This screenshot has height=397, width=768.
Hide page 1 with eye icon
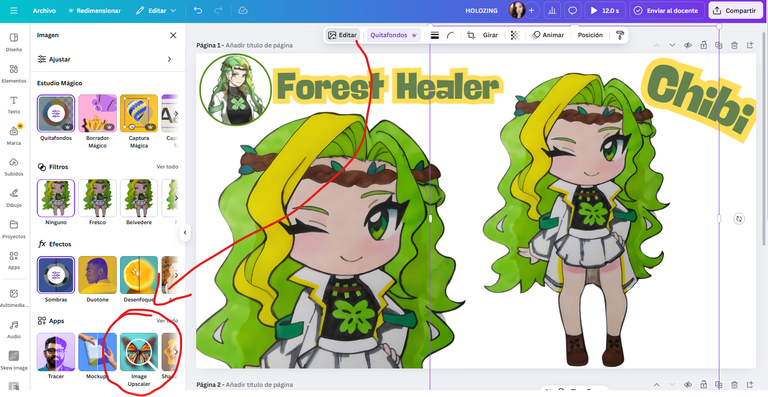[x=688, y=45]
